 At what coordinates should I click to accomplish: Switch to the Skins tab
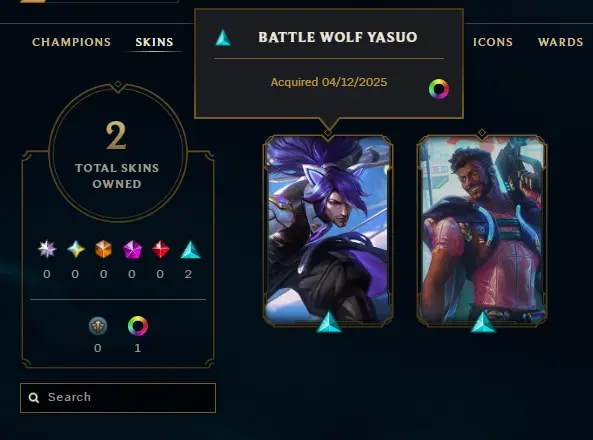pos(154,42)
